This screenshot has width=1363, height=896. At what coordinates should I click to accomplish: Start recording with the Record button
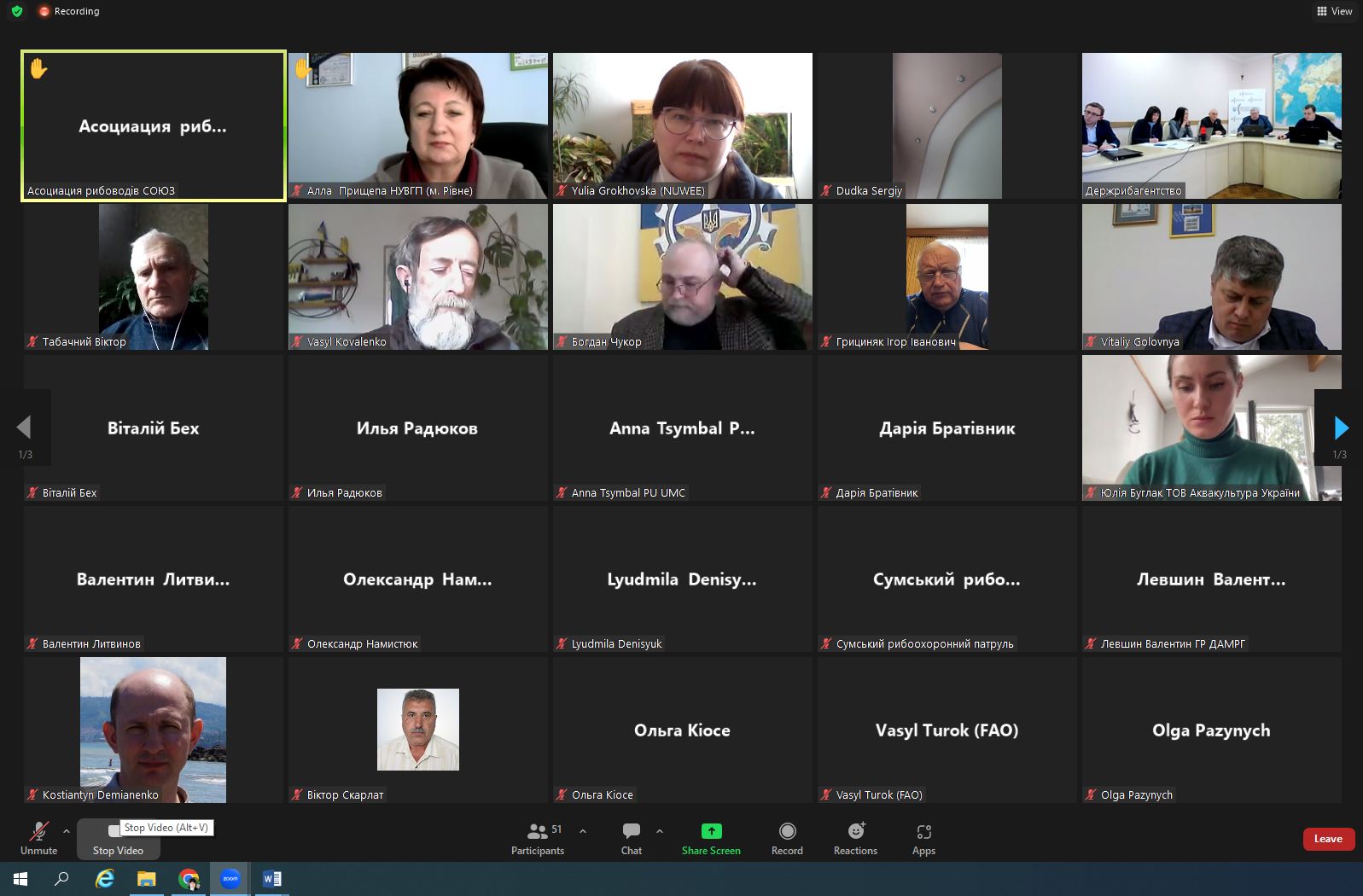pos(787,837)
